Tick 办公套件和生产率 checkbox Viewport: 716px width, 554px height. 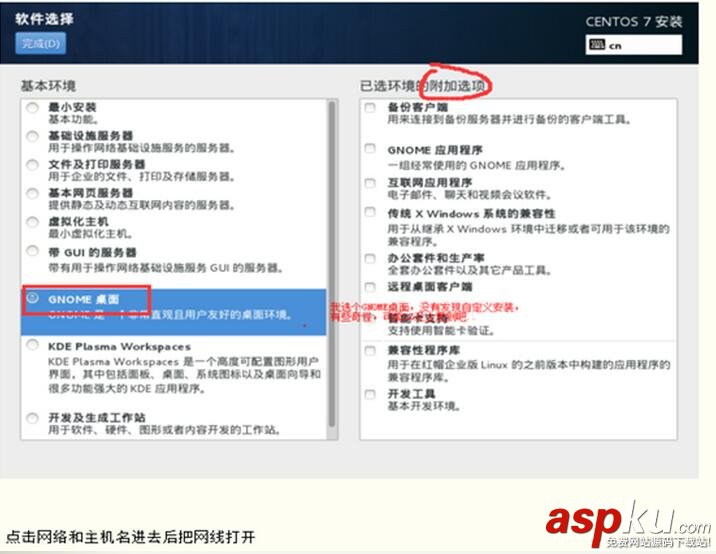tap(370, 258)
